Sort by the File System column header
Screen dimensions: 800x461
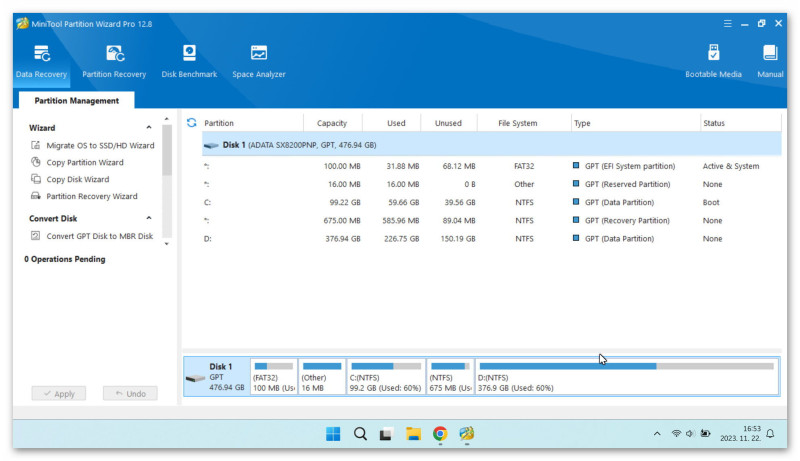pyautogui.click(x=517, y=123)
